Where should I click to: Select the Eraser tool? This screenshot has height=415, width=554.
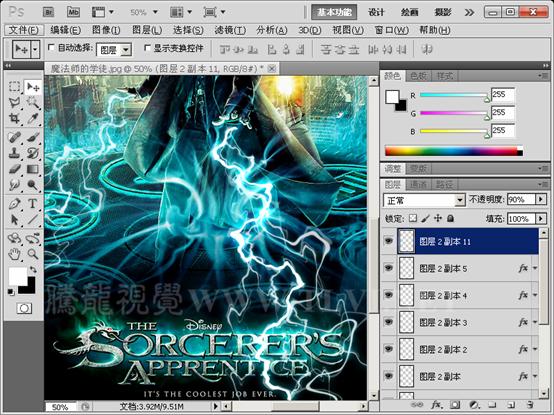[x=14, y=169]
